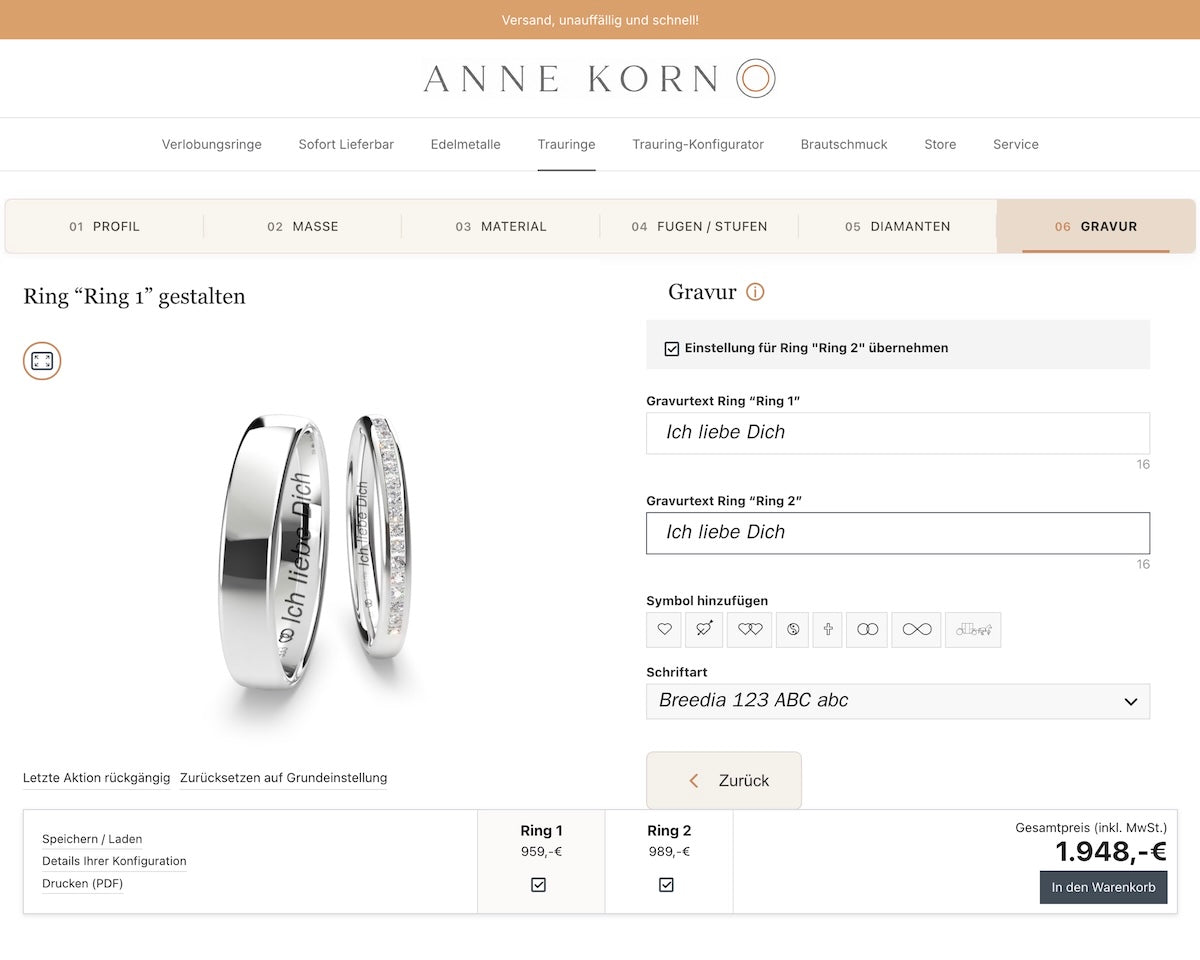Switch to the 05 Diamanten step

tap(897, 227)
